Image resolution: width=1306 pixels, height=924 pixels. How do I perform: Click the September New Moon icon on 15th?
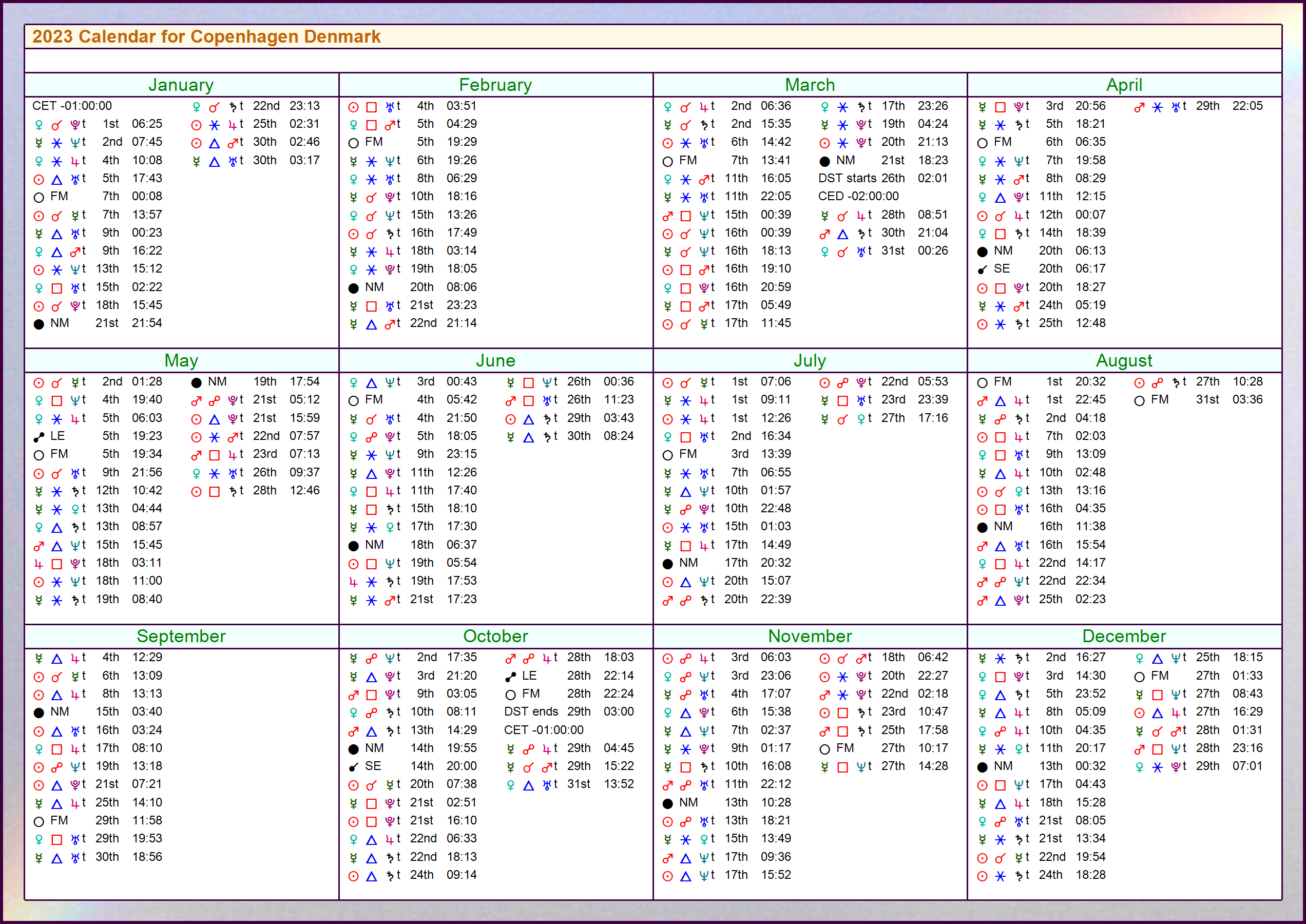[x=39, y=713]
